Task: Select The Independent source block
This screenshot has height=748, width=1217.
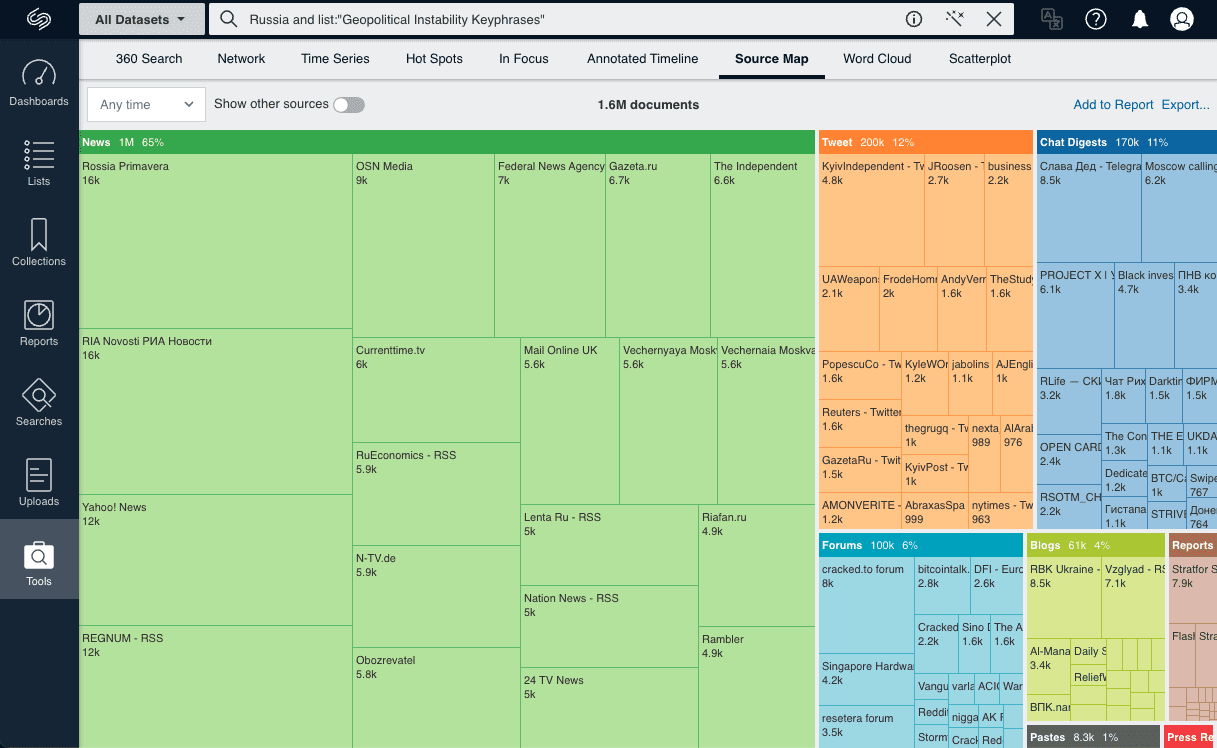Action: coord(763,245)
